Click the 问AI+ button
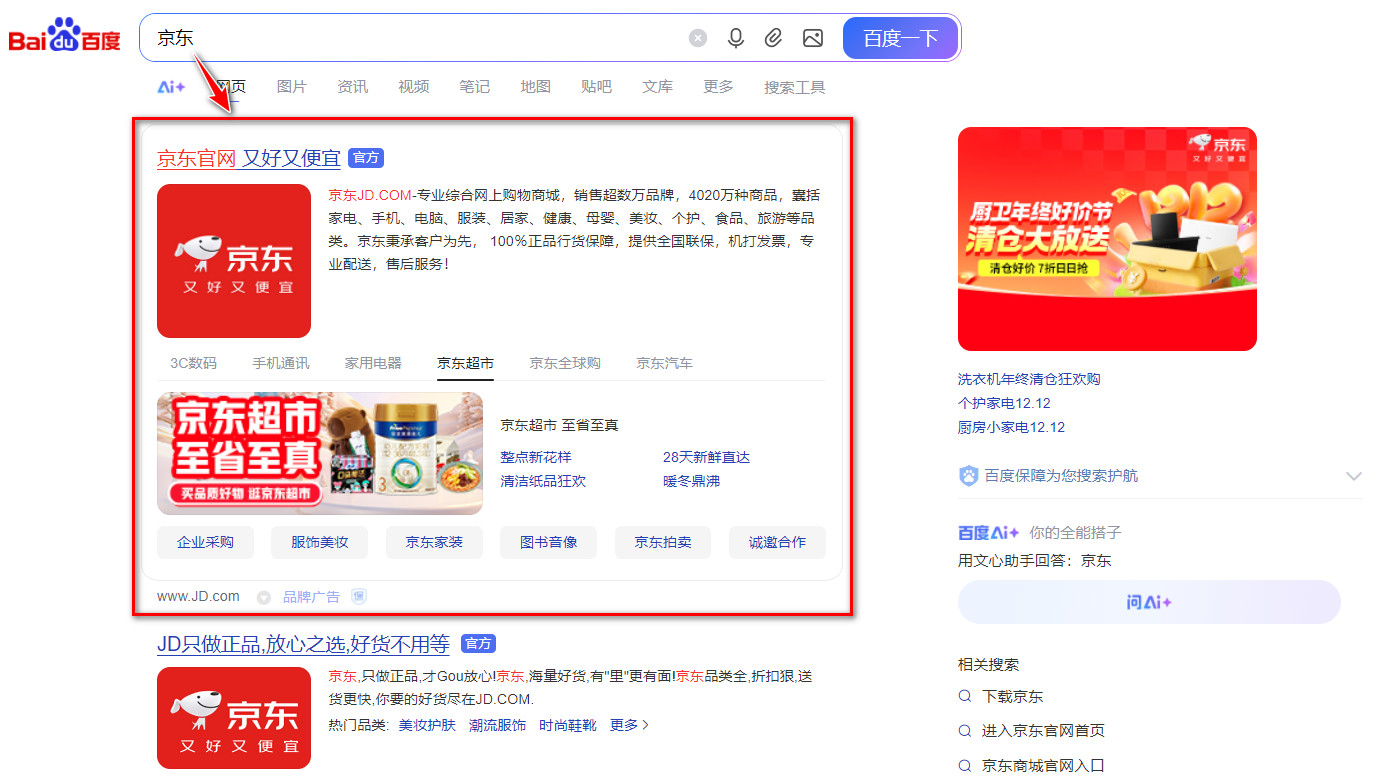1381x778 pixels. tap(1148, 602)
